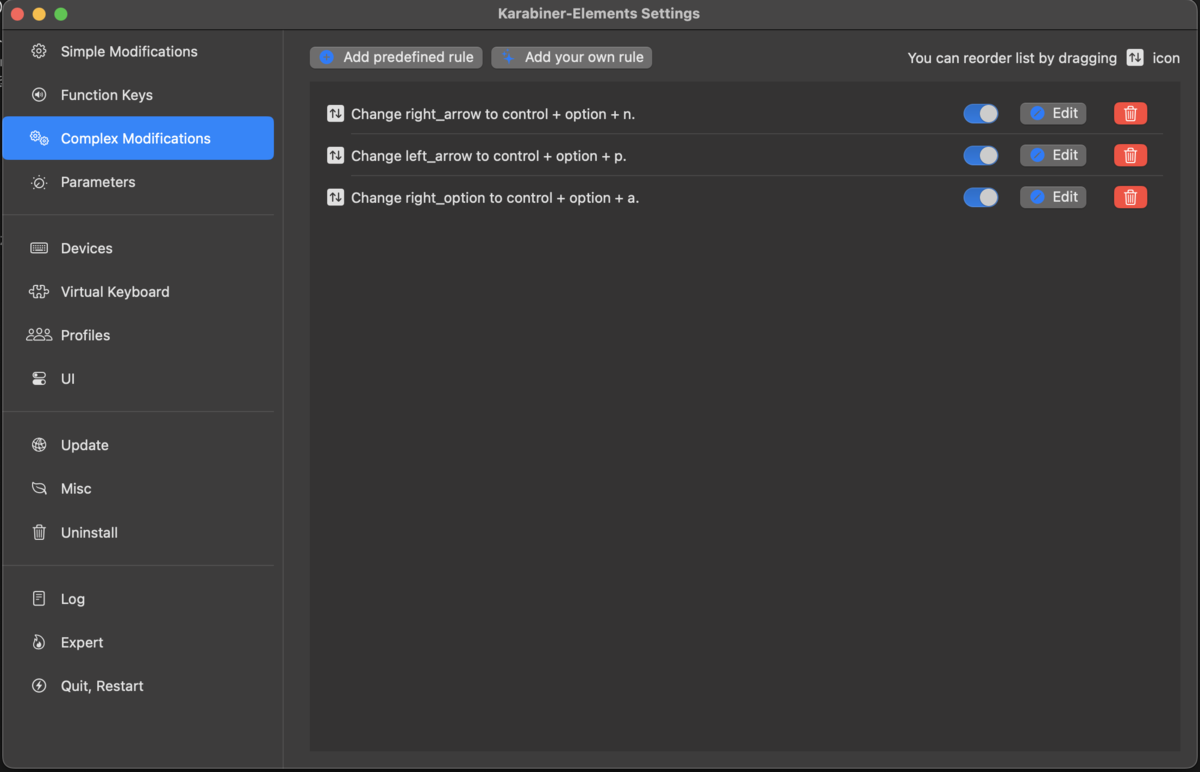Click the Virtual Keyboard puzzle icon
1200x772 pixels.
tap(39, 292)
